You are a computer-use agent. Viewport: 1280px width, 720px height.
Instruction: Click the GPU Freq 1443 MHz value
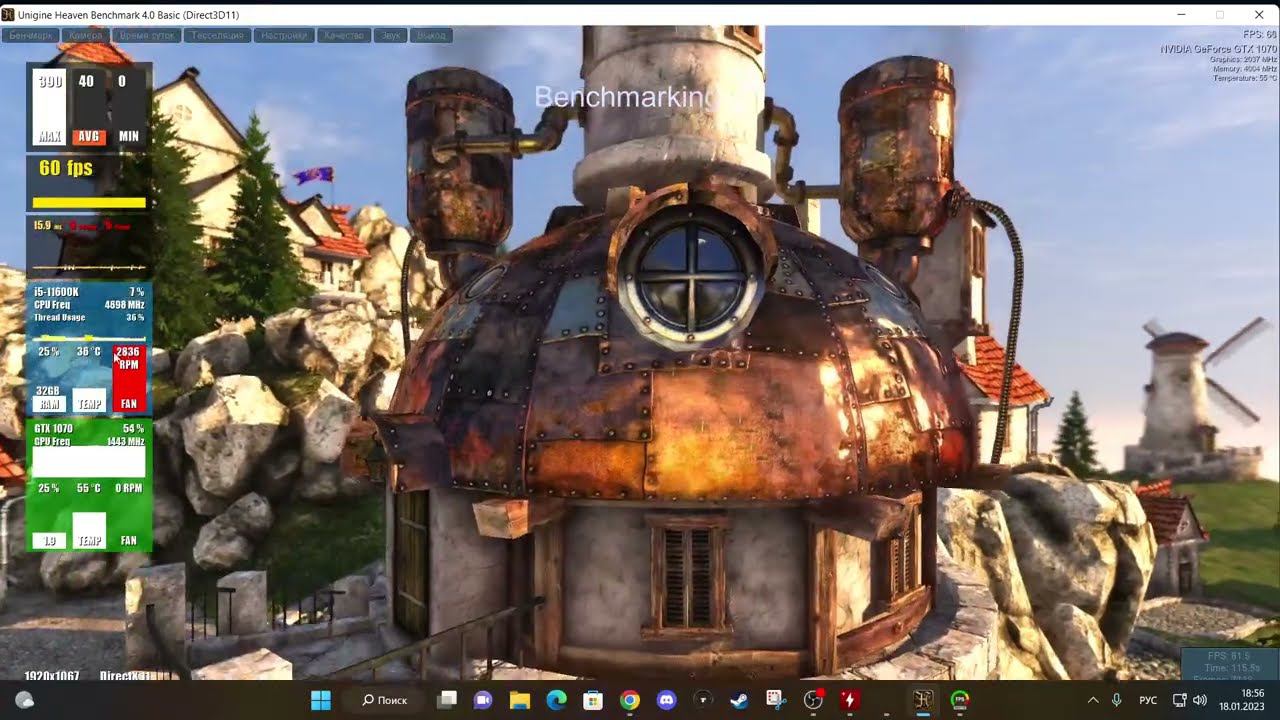pyautogui.click(x=125, y=441)
